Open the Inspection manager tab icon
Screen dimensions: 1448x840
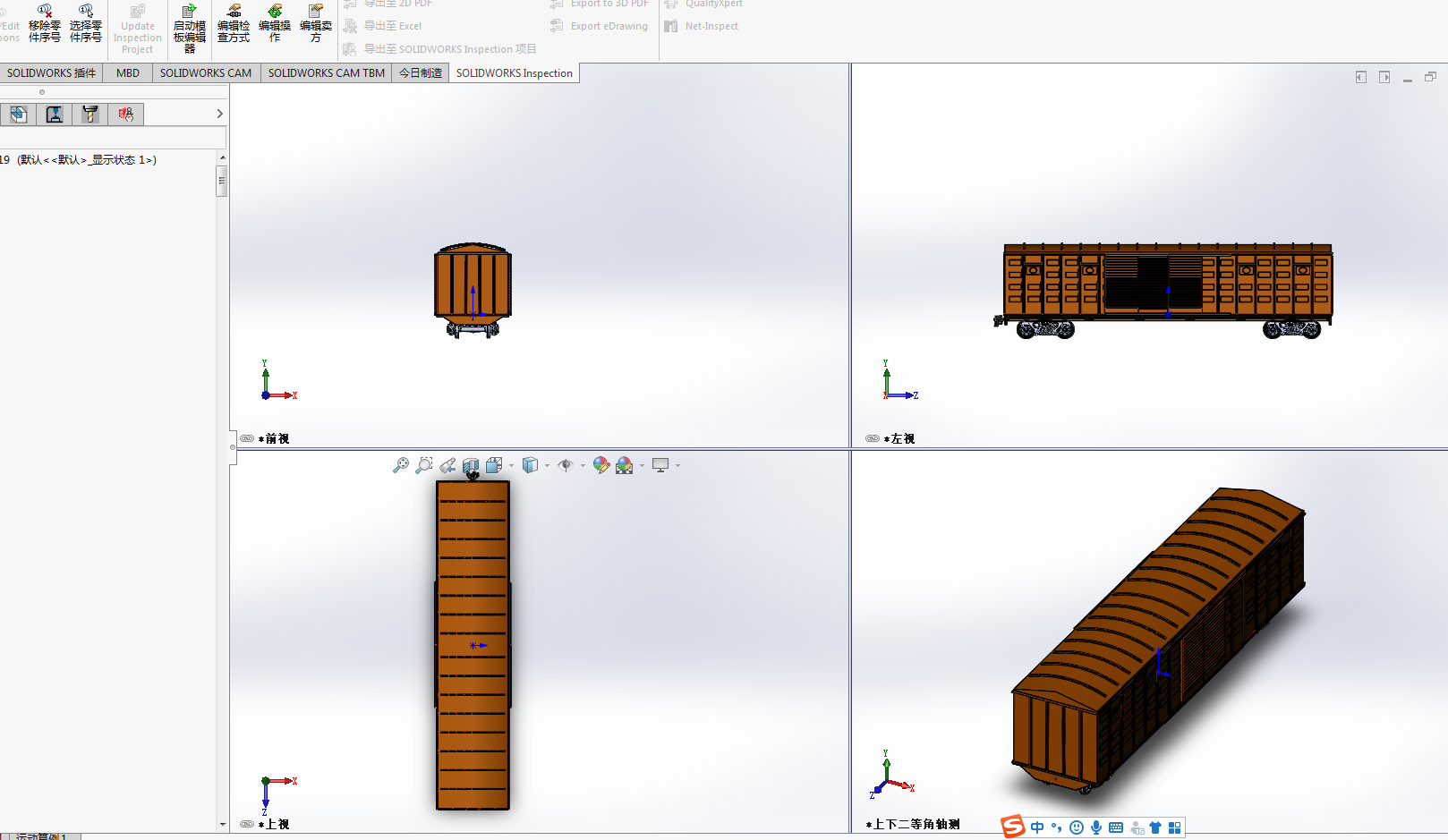126,114
